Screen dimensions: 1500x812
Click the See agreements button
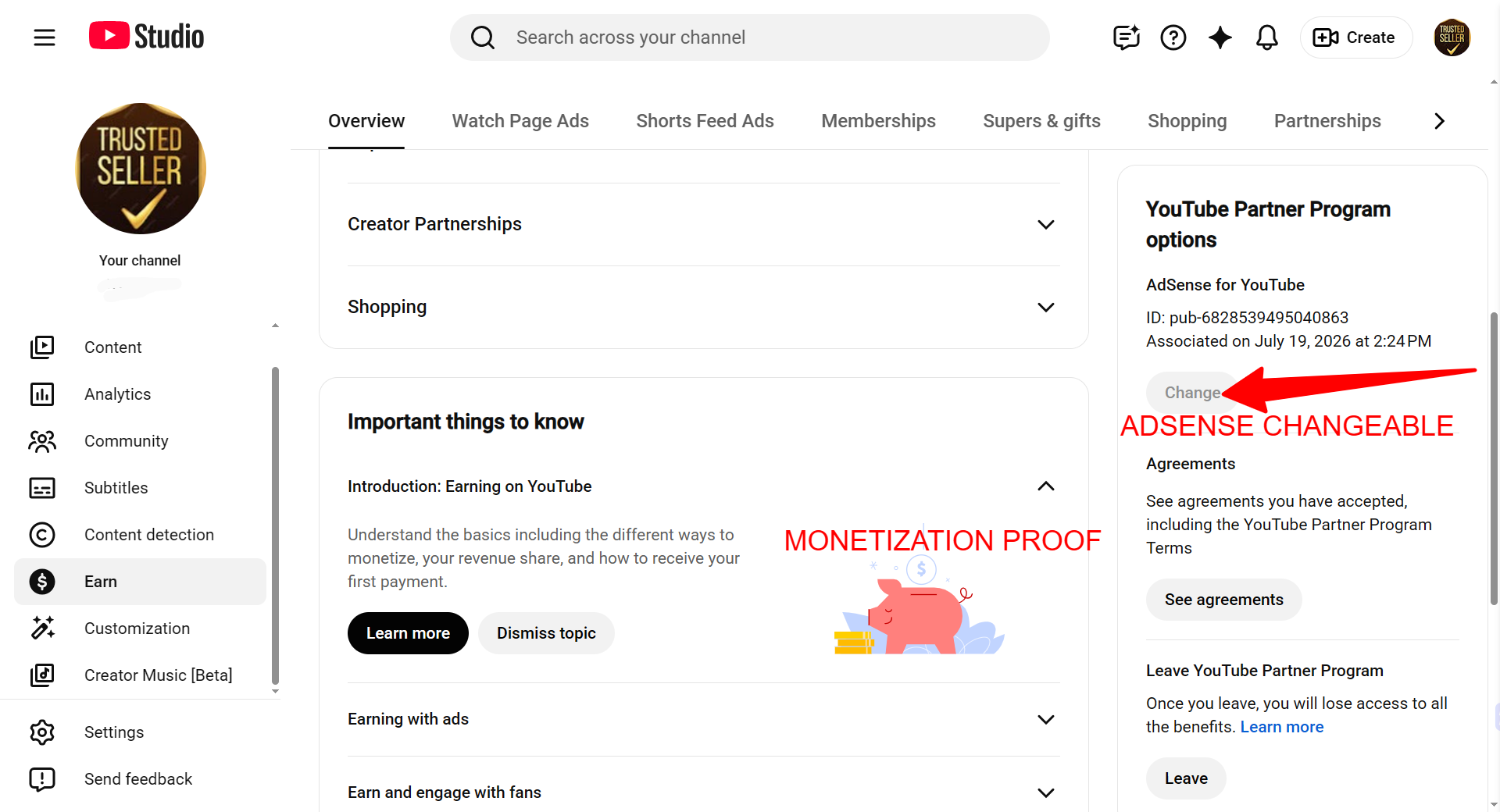(1223, 600)
